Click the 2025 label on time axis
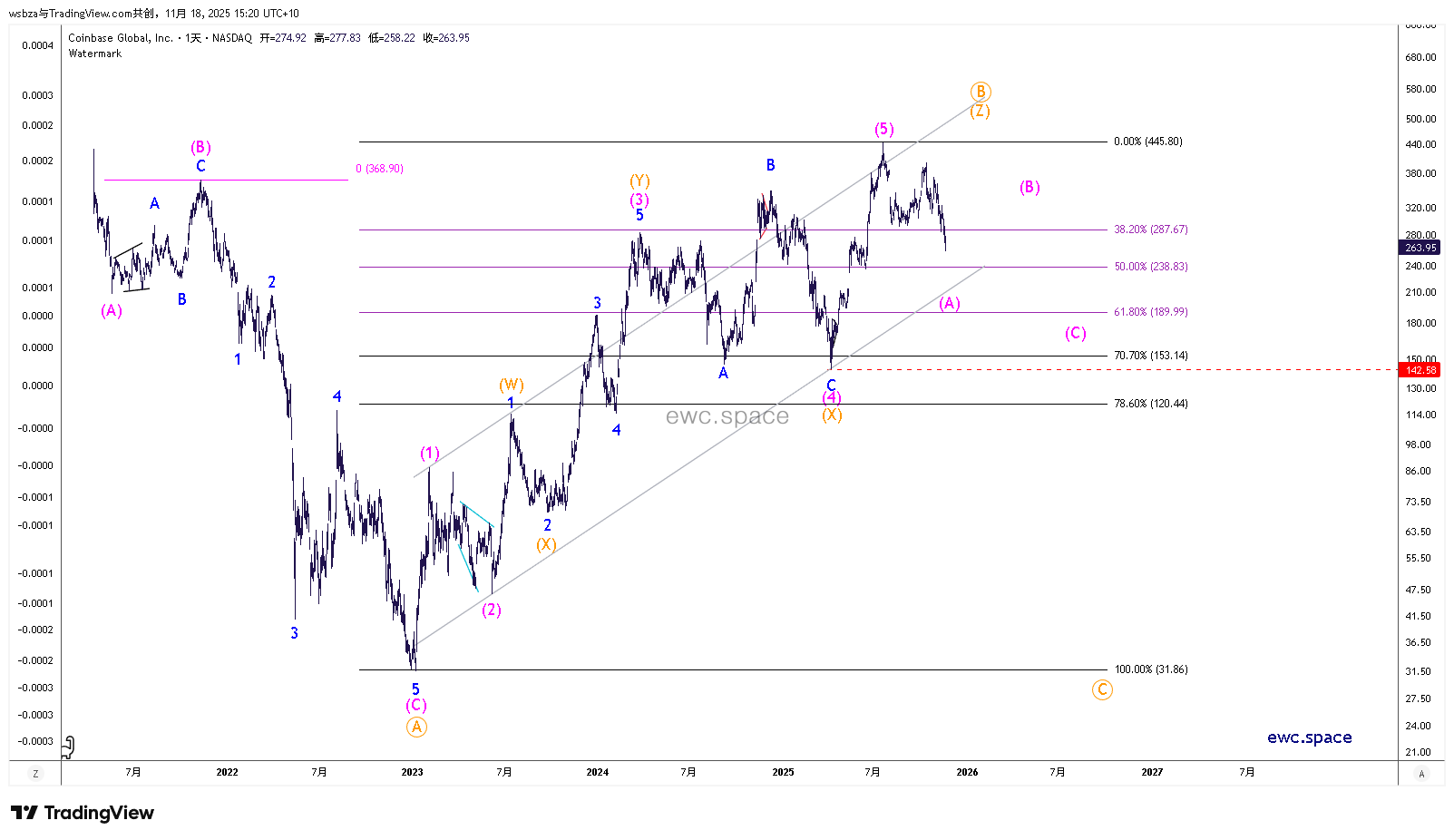Screen dimensions: 1454x840 tap(783, 773)
